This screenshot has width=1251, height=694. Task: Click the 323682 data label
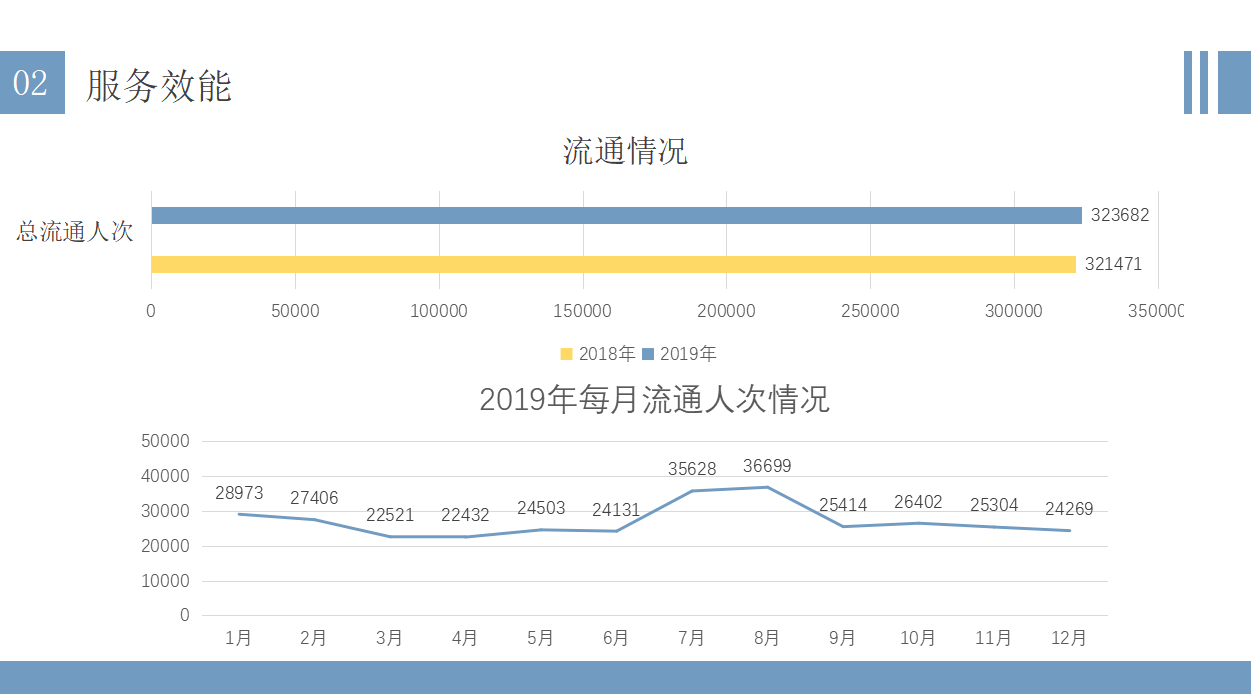point(1120,215)
